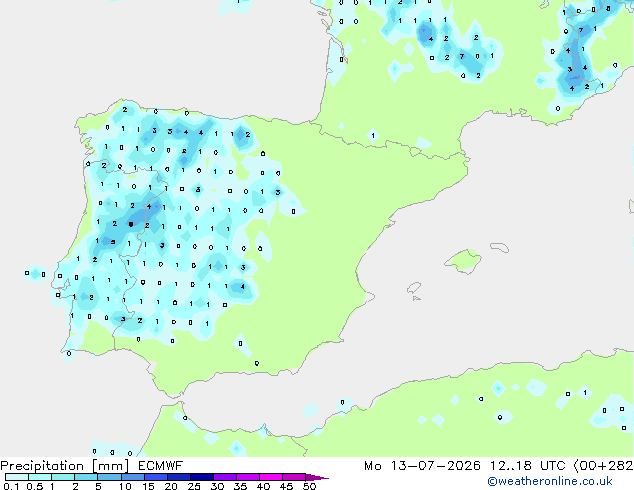Select the legend tick label '0.5'

pos(34,486)
